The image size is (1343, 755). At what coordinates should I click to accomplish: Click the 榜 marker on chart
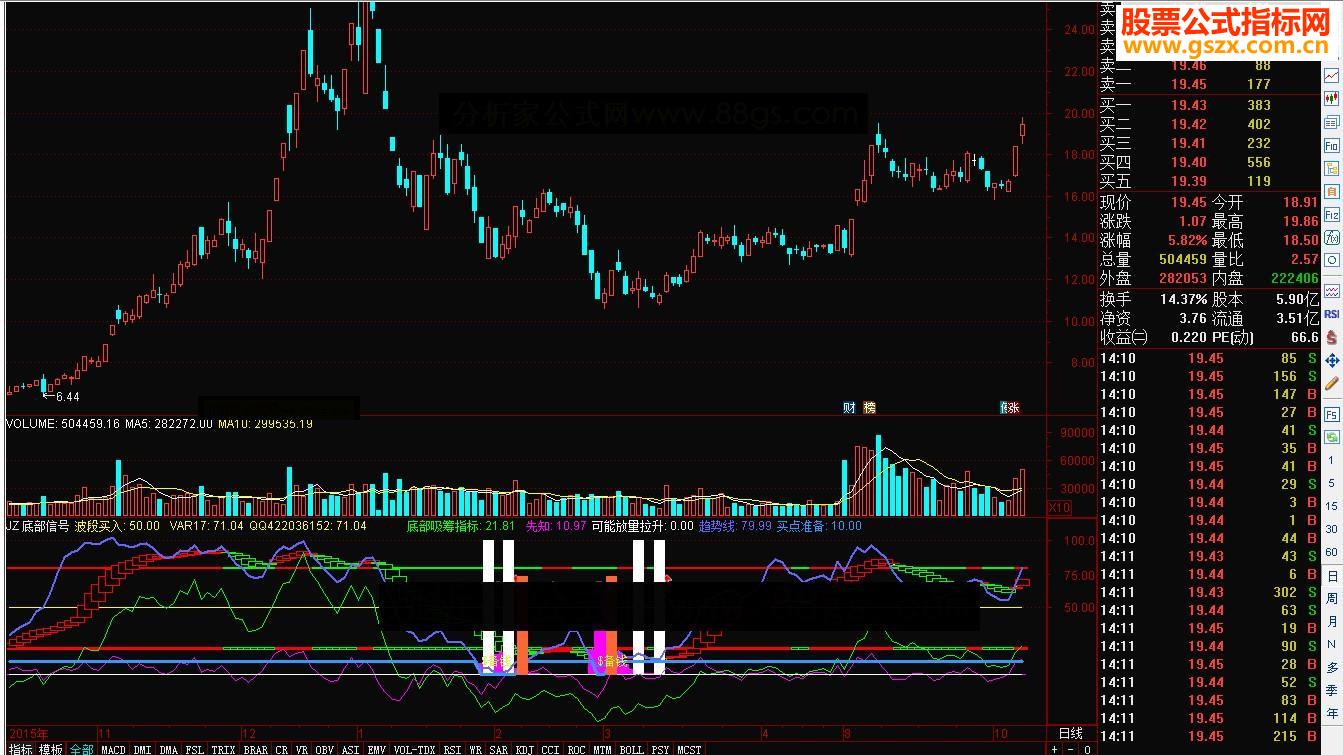[869, 407]
